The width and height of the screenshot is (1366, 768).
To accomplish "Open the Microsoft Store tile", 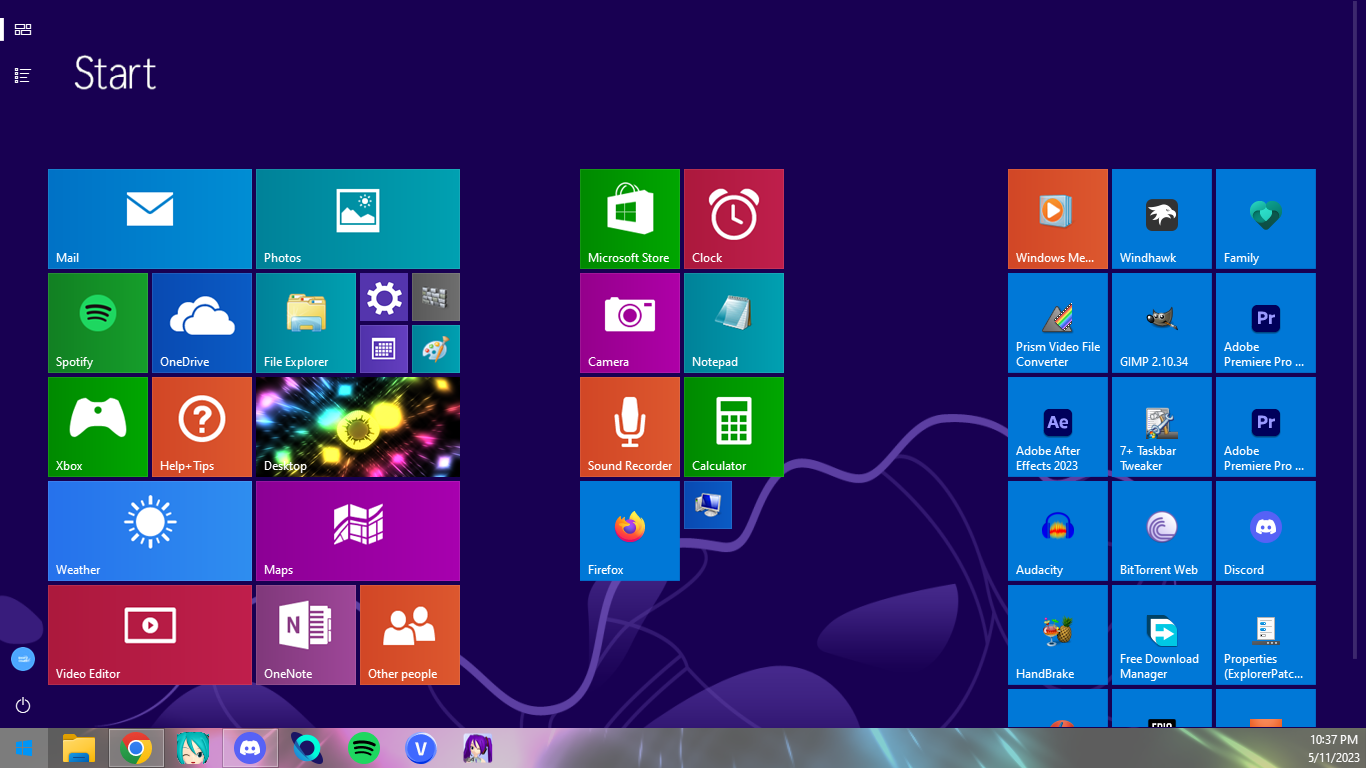I will click(630, 219).
